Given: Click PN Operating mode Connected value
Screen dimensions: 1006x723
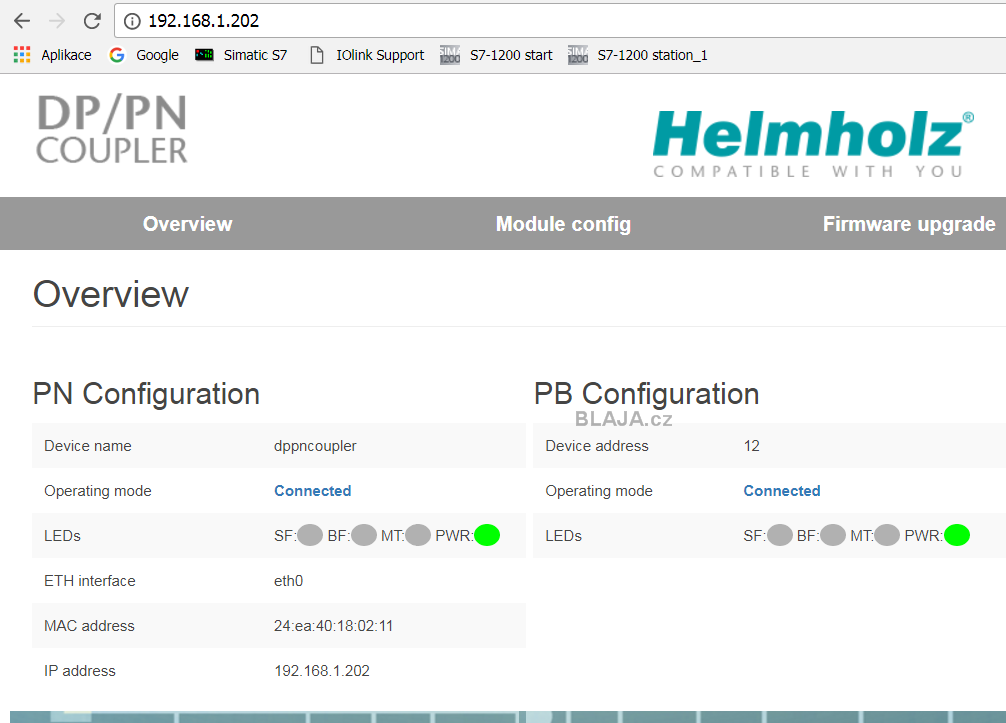Looking at the screenshot, I should 312,491.
